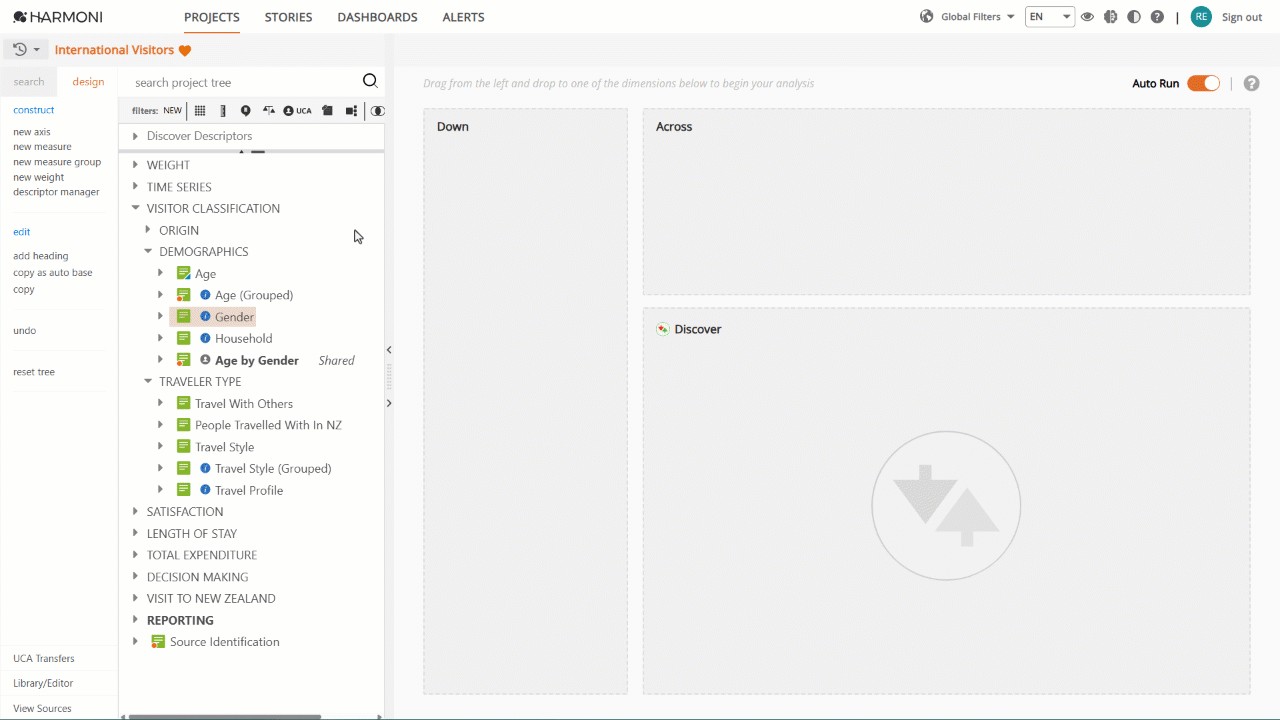
Task: Select the ruler-shaped filter icon
Action: pos(223,111)
